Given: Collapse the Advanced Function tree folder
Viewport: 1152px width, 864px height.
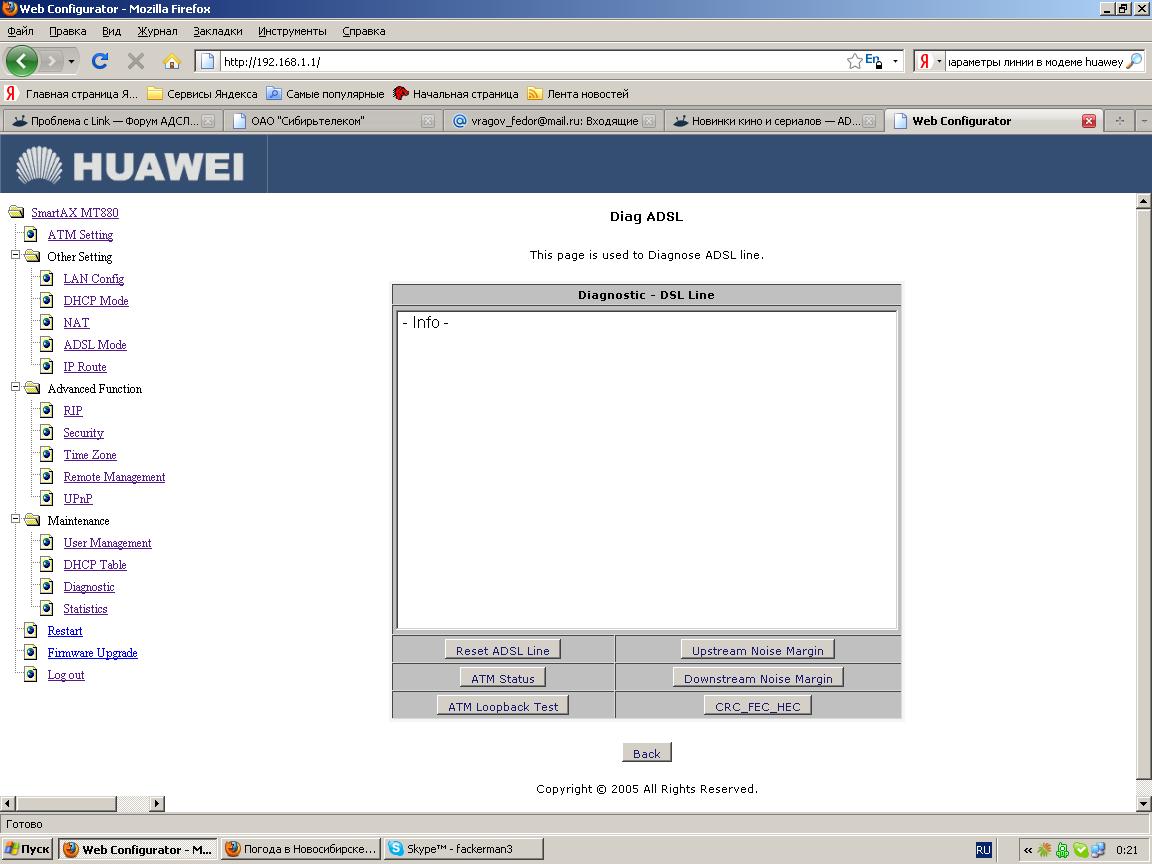Looking at the screenshot, I should (x=16, y=389).
